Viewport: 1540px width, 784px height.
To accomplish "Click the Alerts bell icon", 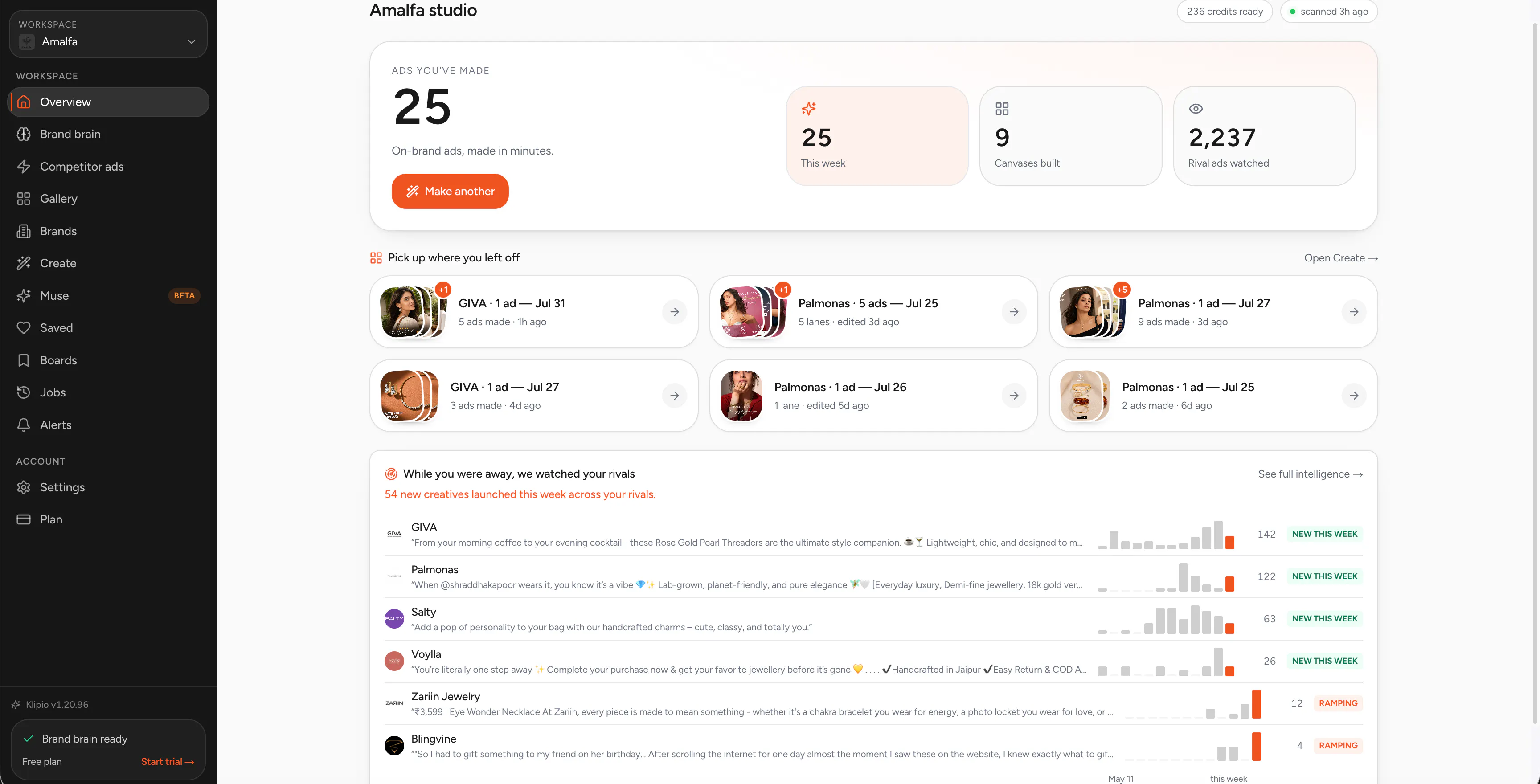I will tap(24, 424).
